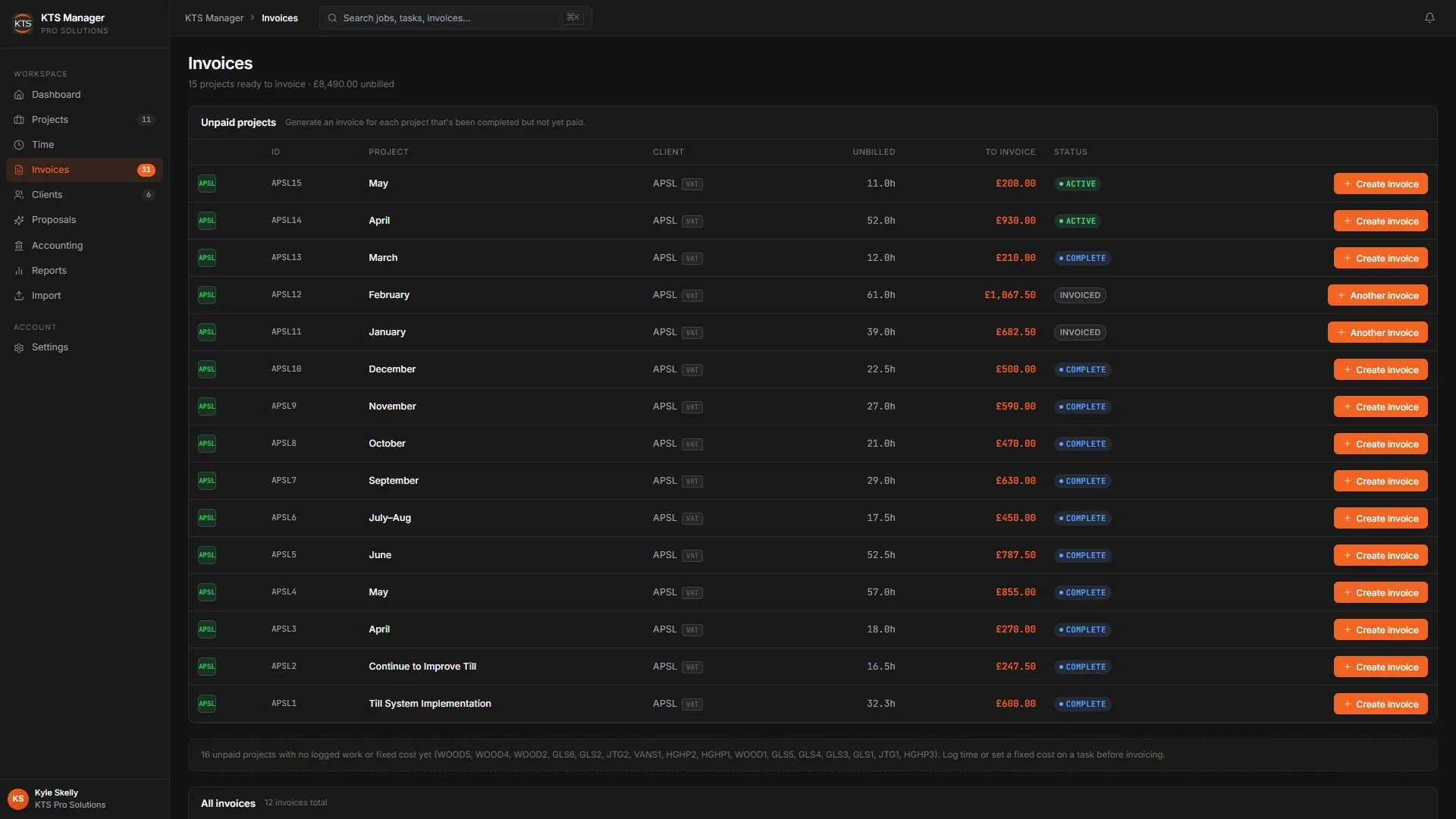Open the Continue to Improve Till project row
This screenshot has height=819, width=1456.
pyautogui.click(x=812, y=667)
